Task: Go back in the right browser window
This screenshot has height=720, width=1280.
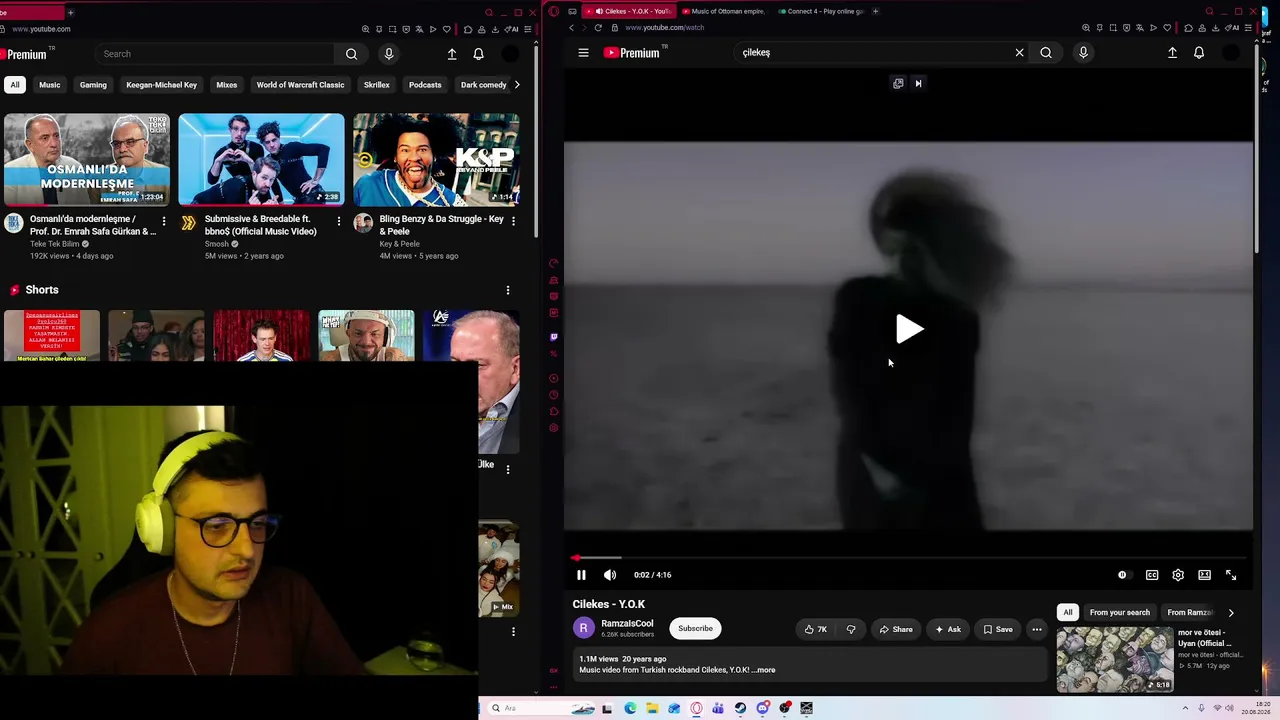Action: click(x=571, y=28)
